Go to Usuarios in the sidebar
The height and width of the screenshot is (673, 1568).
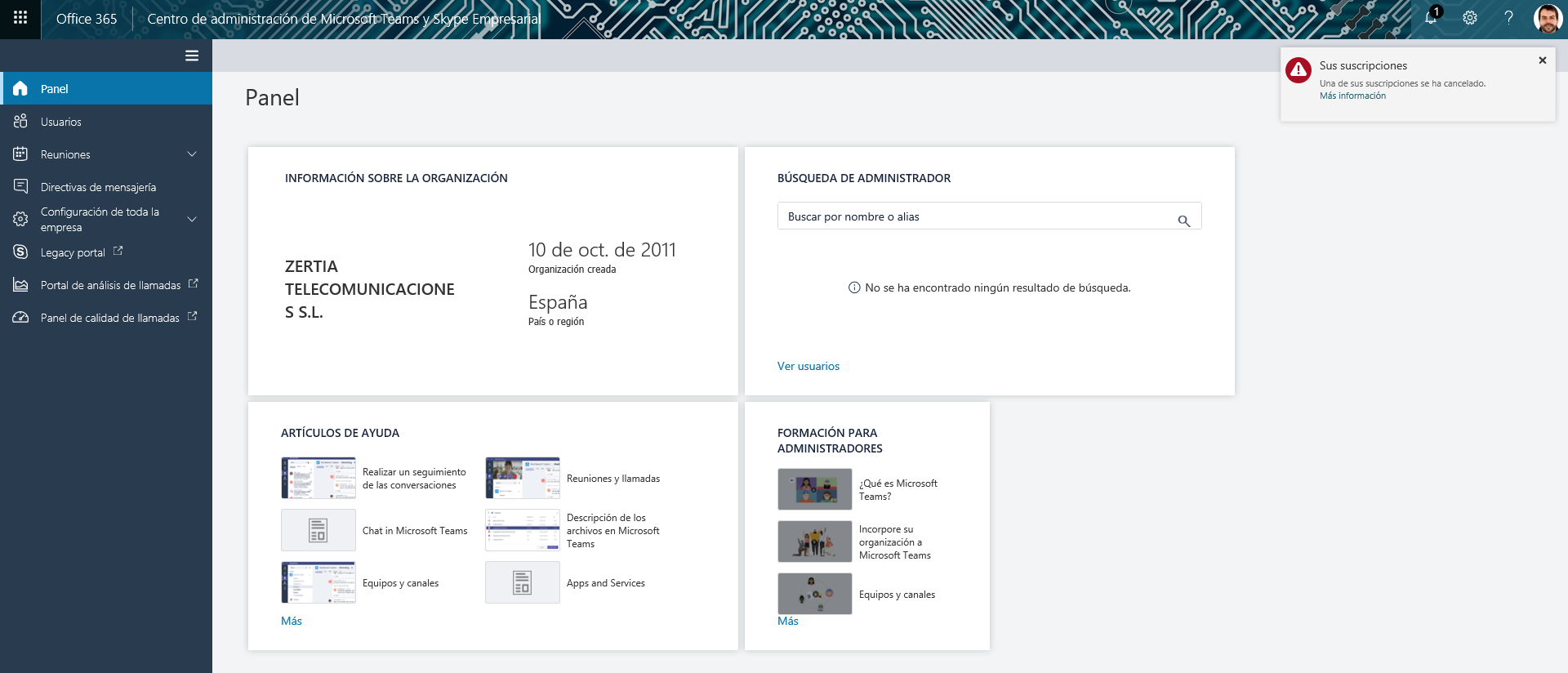(x=61, y=122)
